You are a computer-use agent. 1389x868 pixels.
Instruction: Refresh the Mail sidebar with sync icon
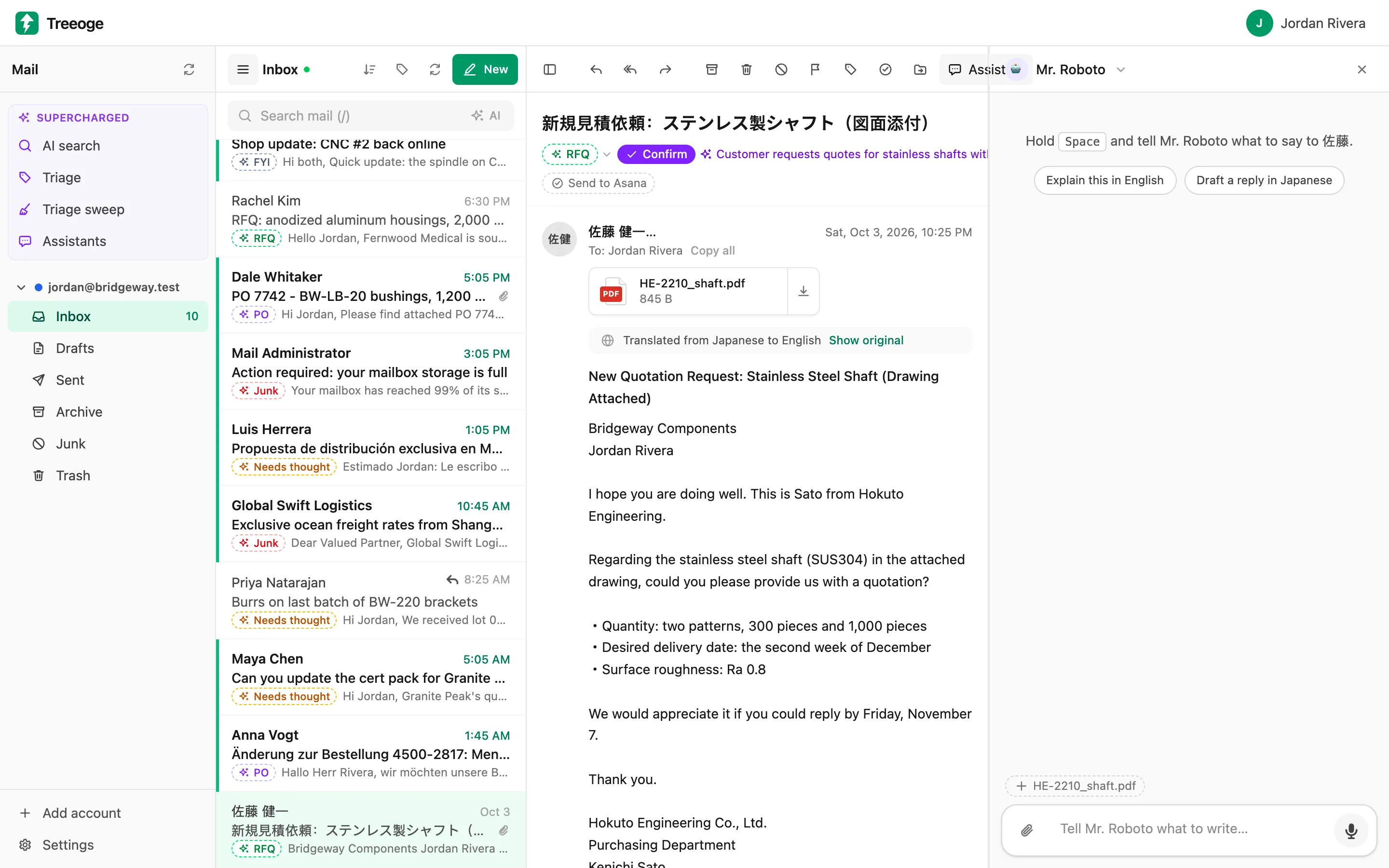(x=189, y=69)
